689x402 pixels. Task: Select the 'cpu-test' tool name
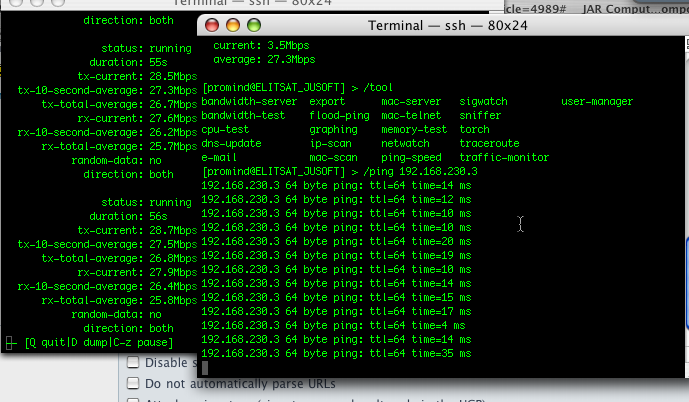click(x=225, y=130)
